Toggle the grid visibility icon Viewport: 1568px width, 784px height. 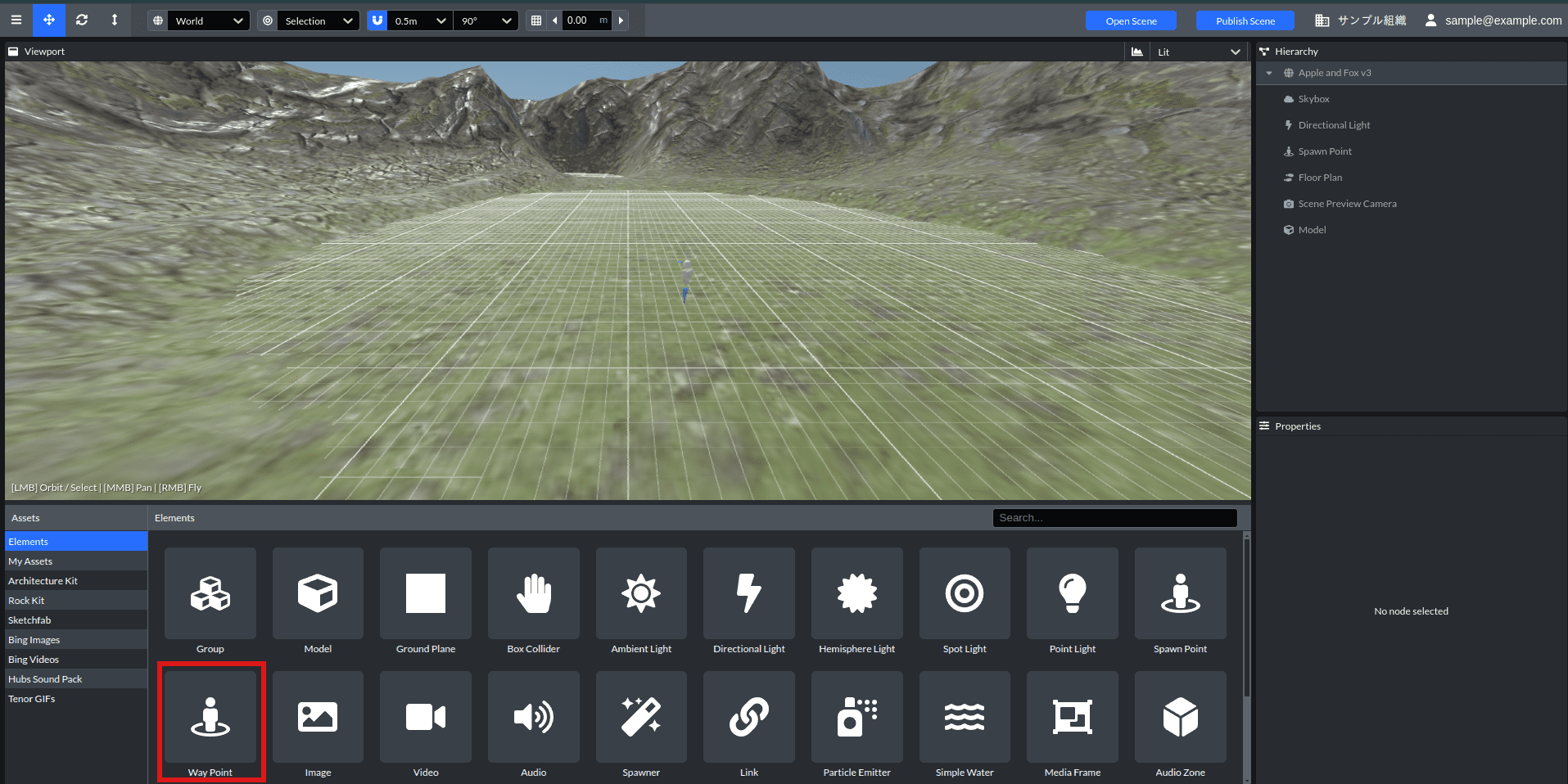[x=536, y=20]
